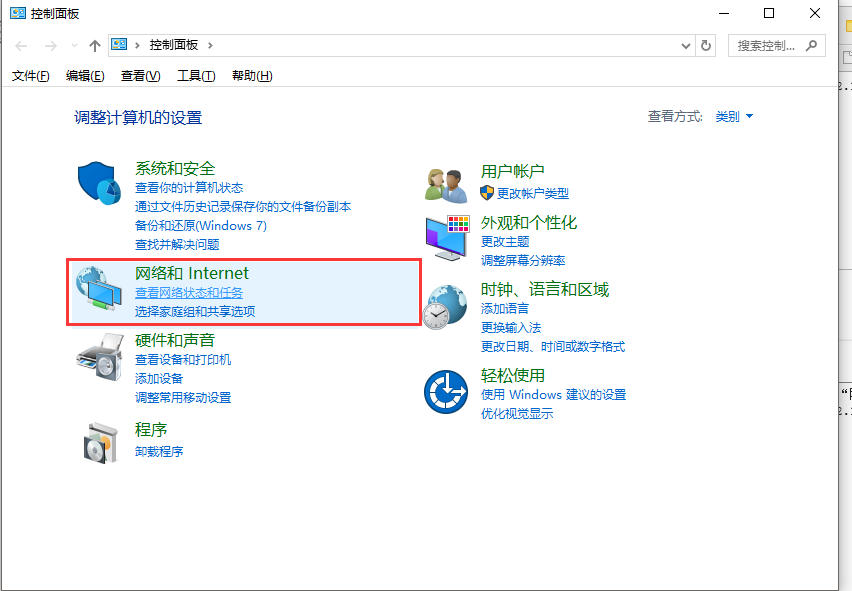Click 更换输入法 link
Image resolution: width=852 pixels, height=591 pixels.
point(511,328)
